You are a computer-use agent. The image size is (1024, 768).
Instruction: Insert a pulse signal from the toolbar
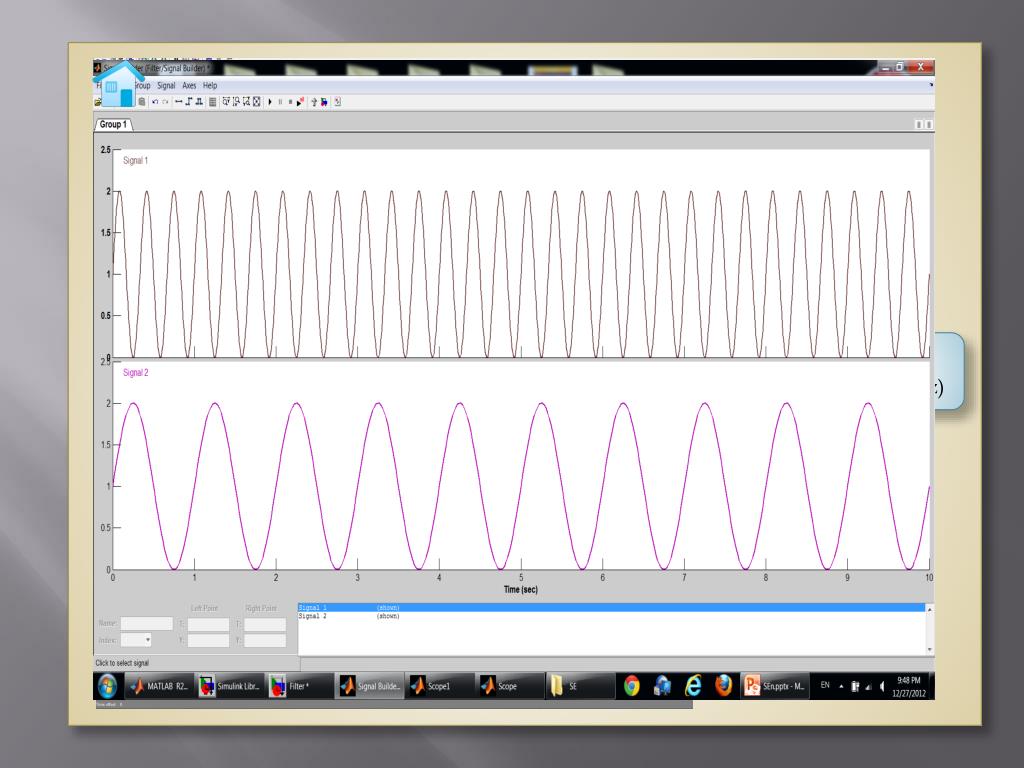[x=199, y=102]
